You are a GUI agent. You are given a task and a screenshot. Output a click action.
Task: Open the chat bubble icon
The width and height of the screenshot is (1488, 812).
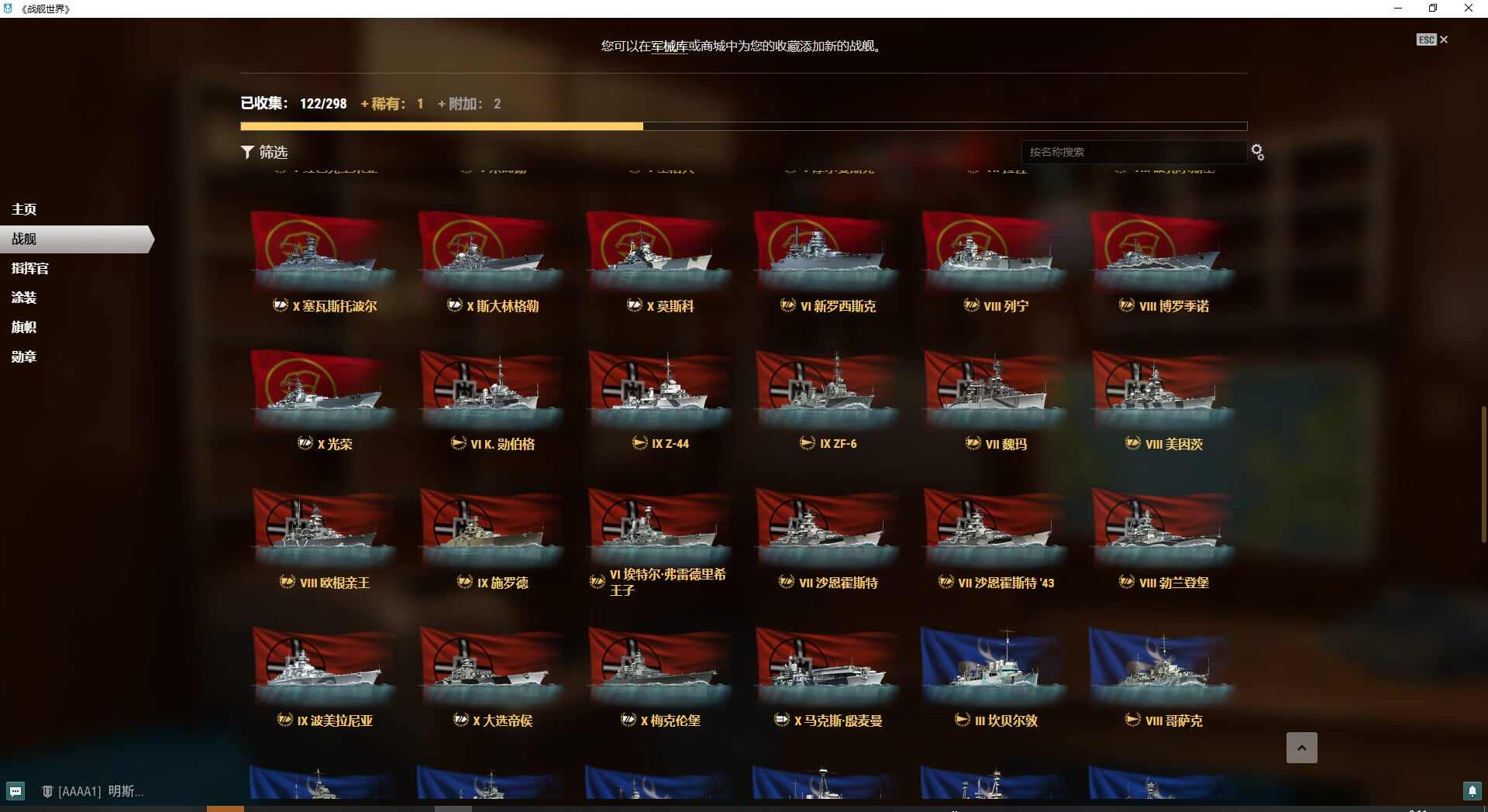(15, 791)
